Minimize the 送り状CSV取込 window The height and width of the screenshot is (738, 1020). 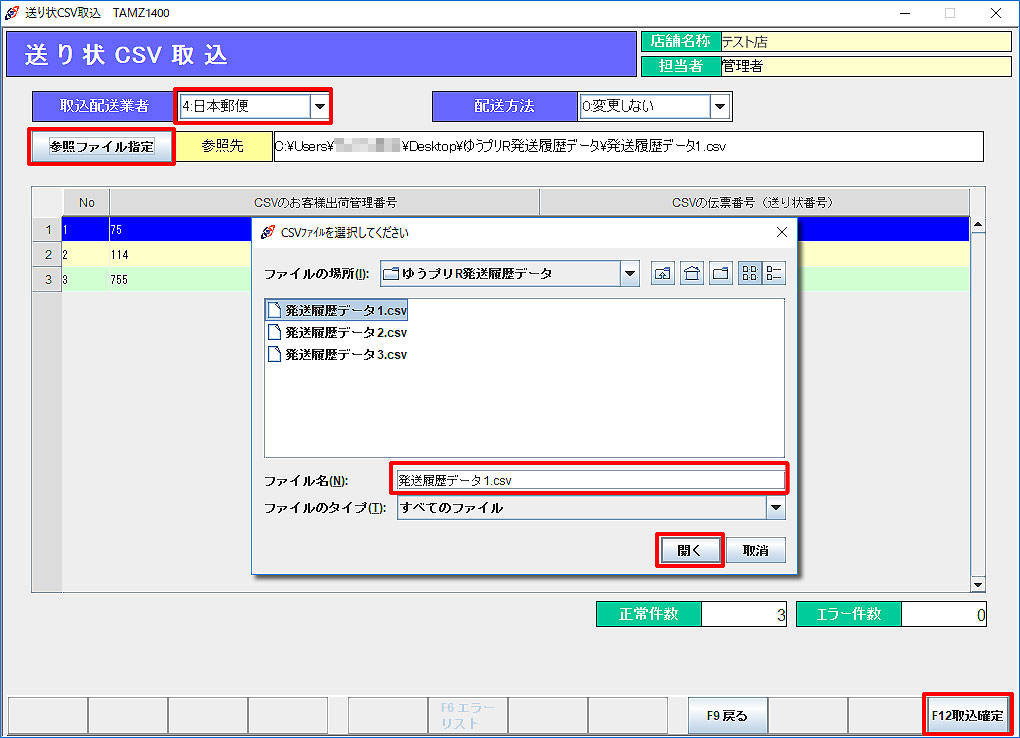coord(905,13)
